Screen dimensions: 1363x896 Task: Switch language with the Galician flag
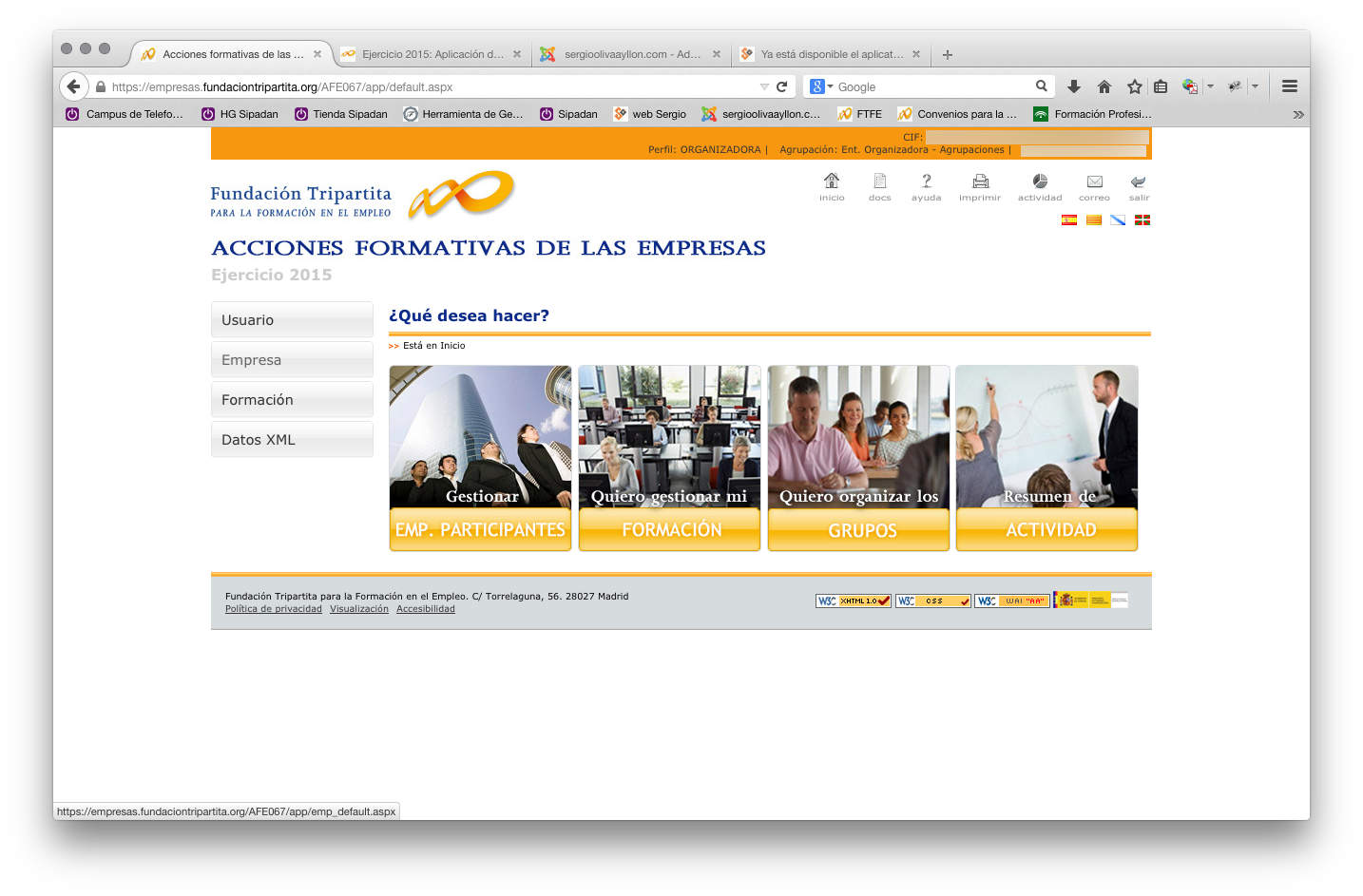point(1118,219)
